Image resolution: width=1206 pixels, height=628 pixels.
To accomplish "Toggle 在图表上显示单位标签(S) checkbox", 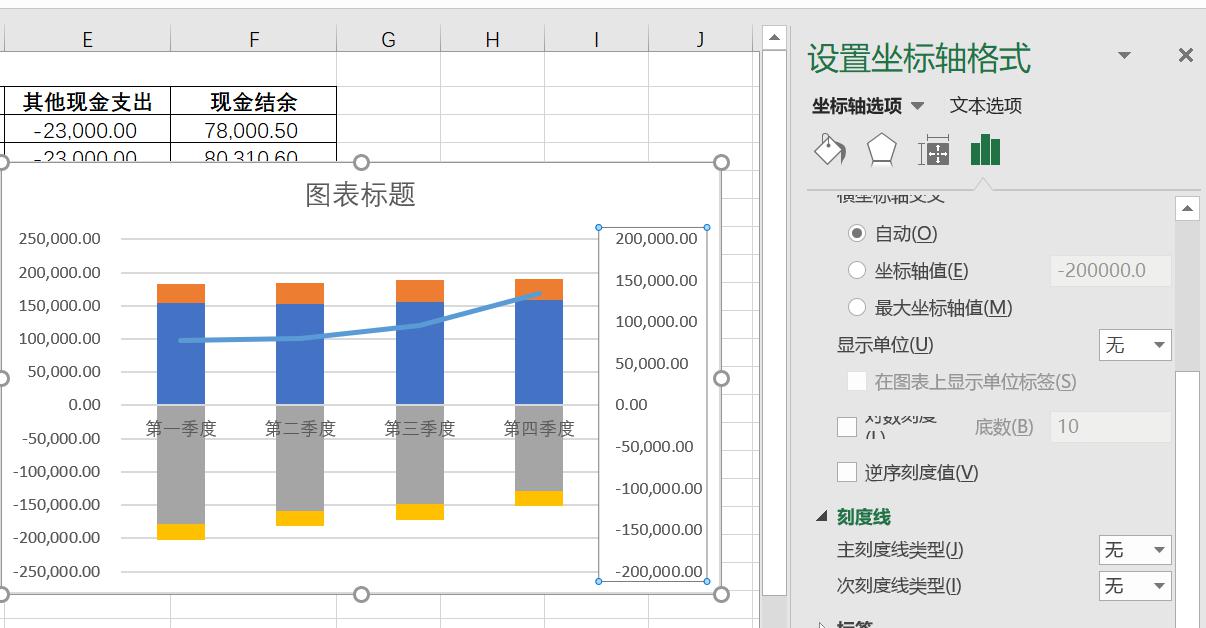I will (856, 381).
